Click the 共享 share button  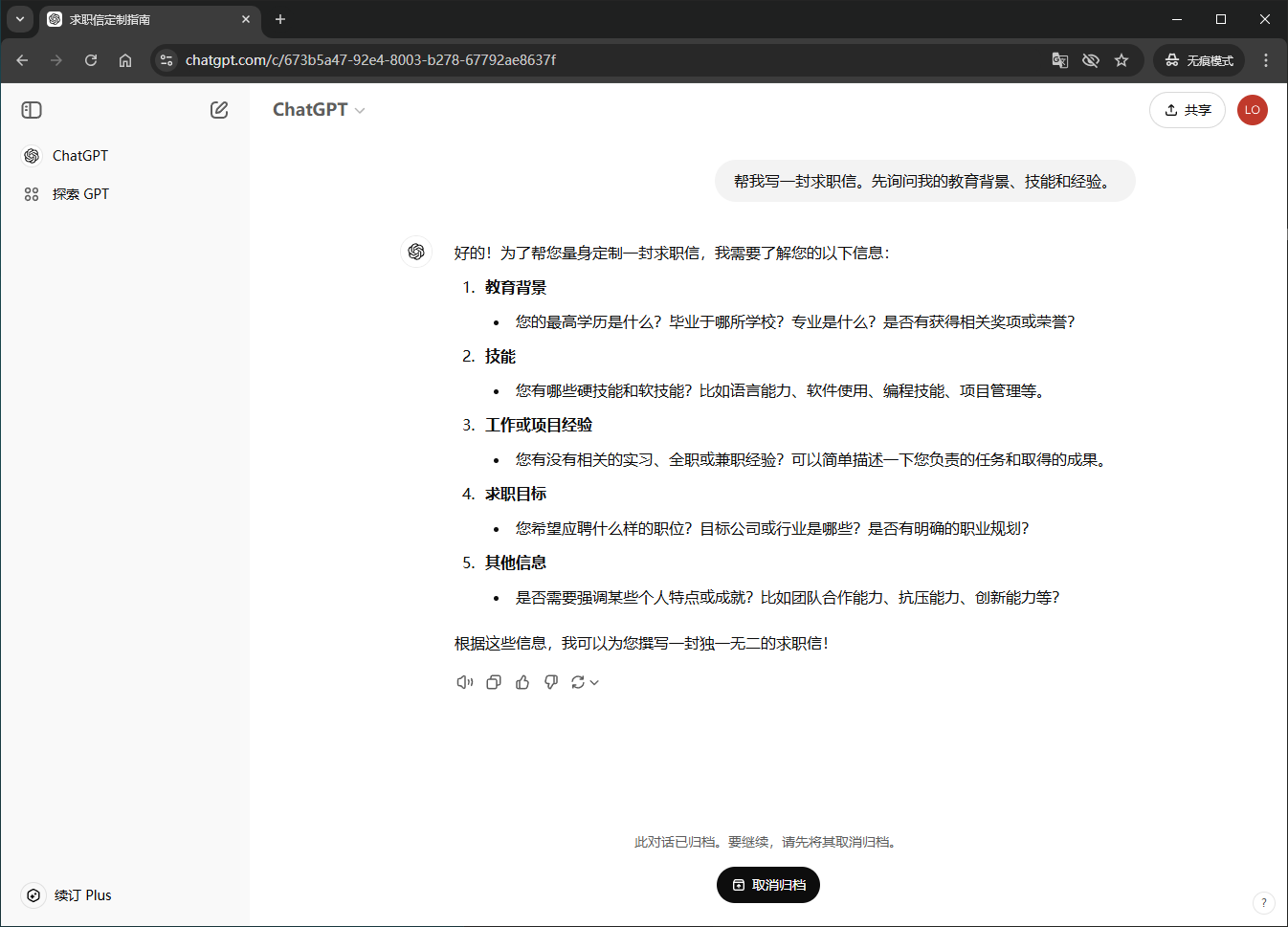[1187, 110]
